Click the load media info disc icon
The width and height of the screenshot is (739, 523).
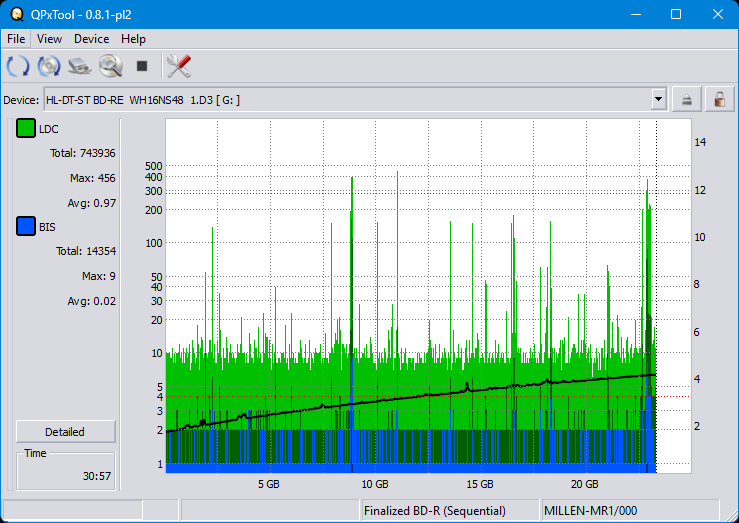(x=49, y=67)
